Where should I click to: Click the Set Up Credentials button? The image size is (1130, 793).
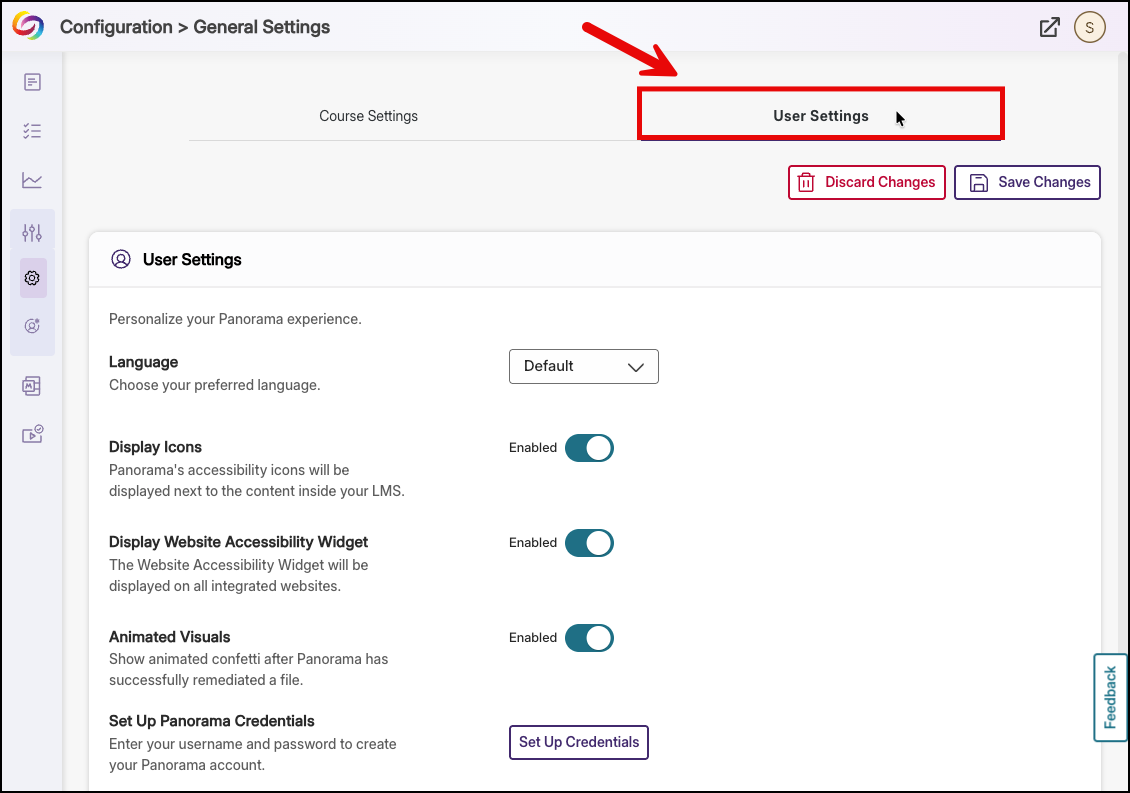pos(579,743)
